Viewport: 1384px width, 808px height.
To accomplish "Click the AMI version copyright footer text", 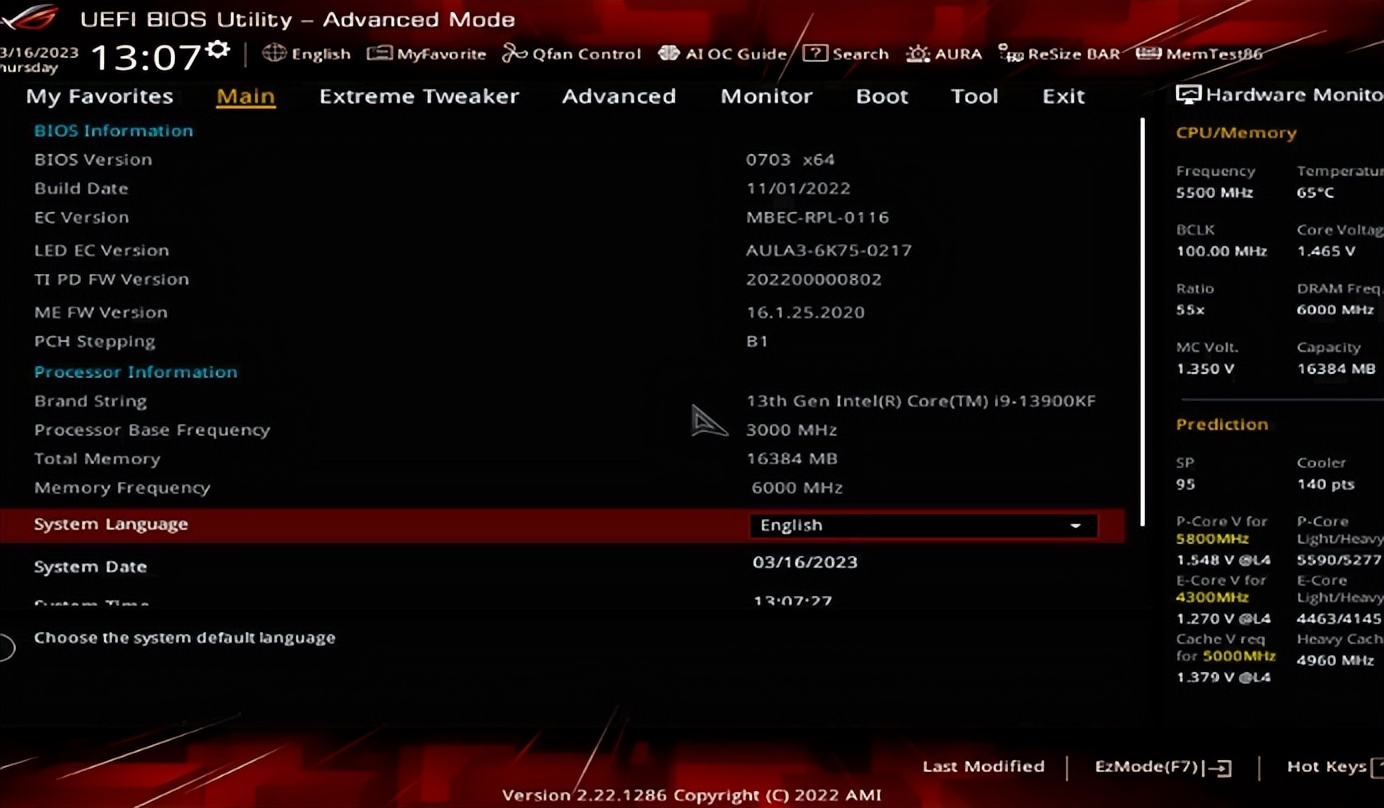I will 692,796.
